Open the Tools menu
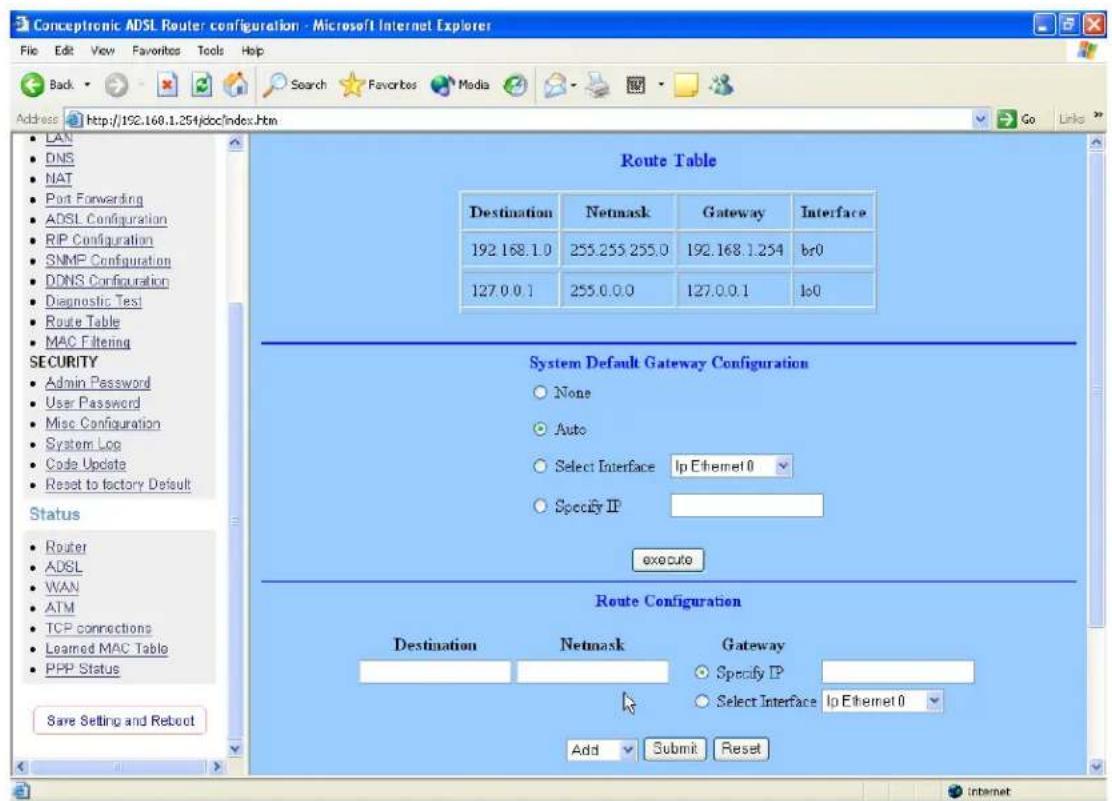Screen dimensions: 1112x801 point(210,50)
